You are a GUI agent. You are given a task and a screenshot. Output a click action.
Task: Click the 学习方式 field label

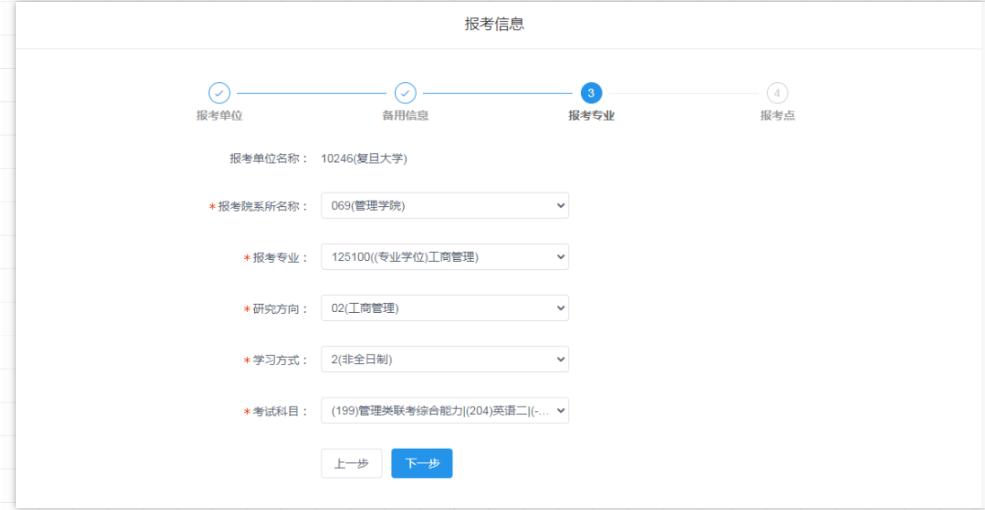pyautogui.click(x=280, y=360)
